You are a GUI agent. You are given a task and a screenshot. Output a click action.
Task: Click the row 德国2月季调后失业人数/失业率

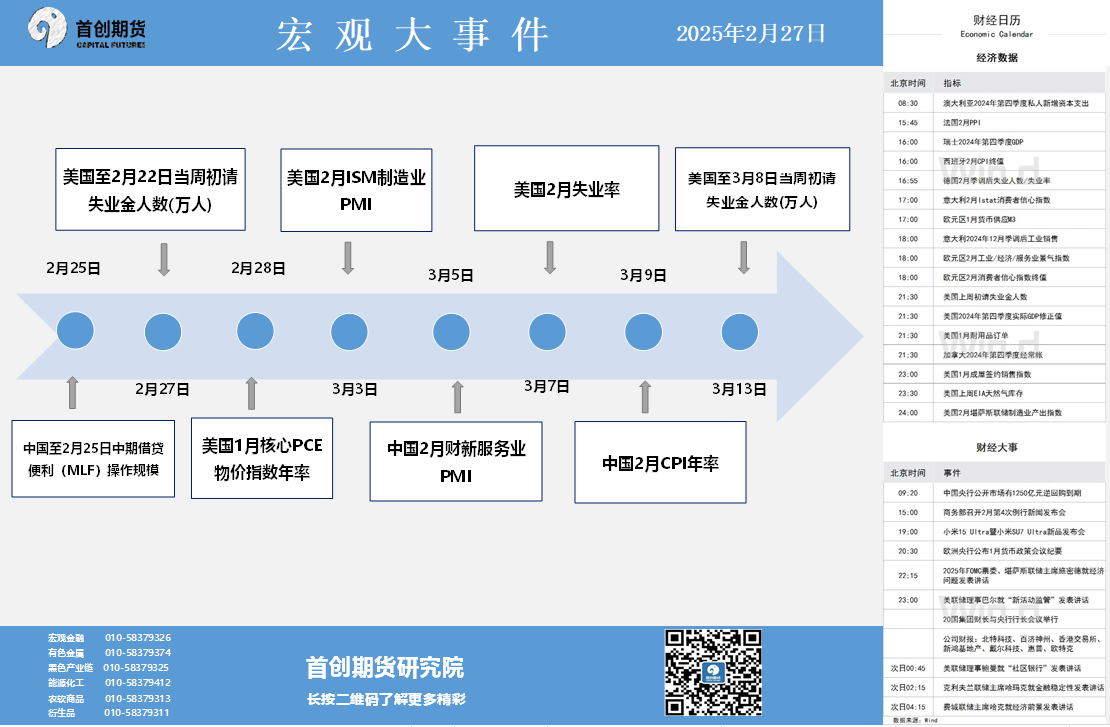tap(994, 181)
